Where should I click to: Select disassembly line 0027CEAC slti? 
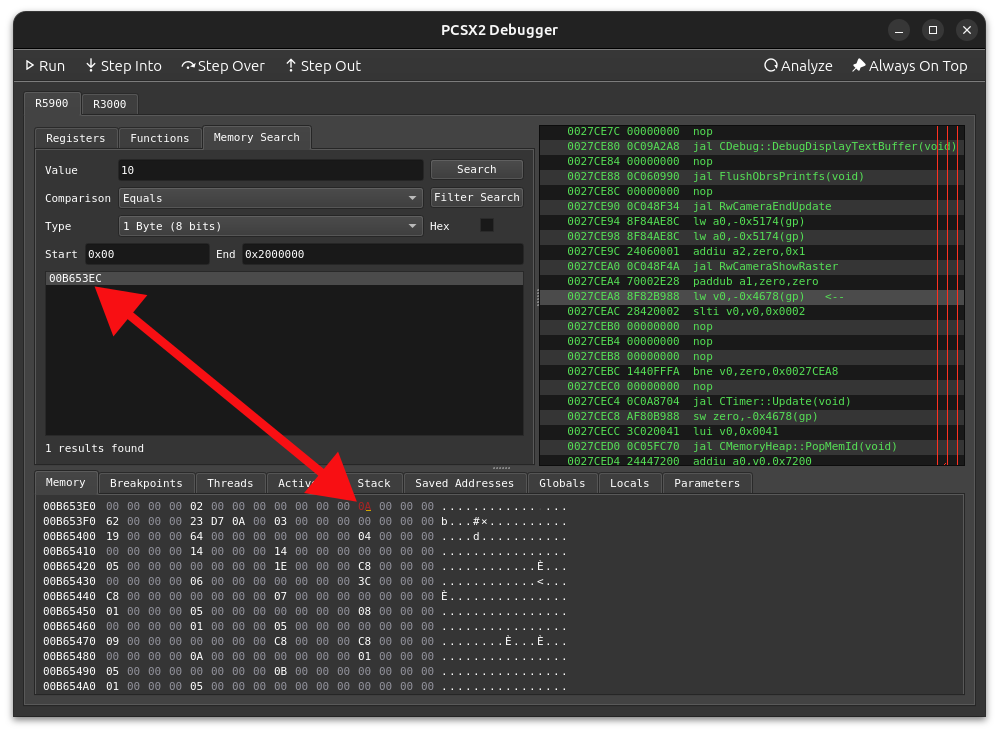click(x=752, y=312)
